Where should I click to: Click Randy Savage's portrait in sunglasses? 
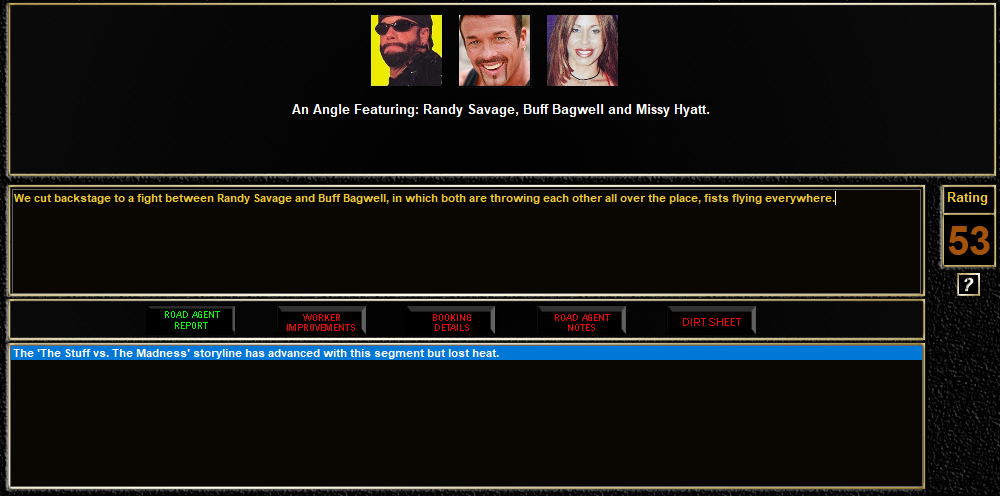click(406, 50)
